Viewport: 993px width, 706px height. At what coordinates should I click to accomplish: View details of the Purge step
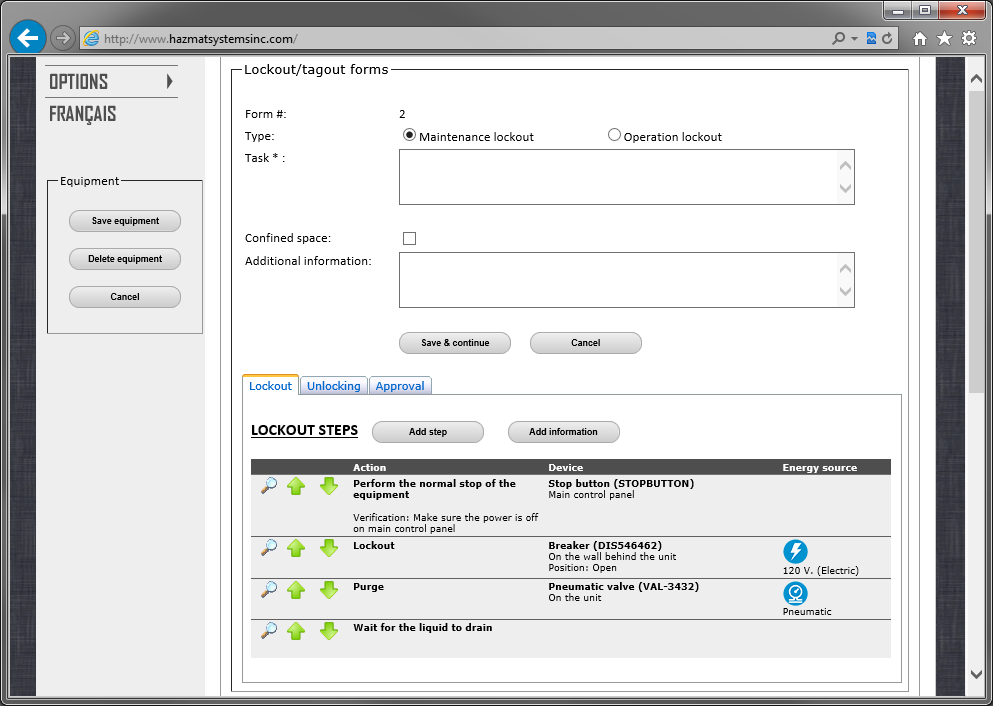269,589
